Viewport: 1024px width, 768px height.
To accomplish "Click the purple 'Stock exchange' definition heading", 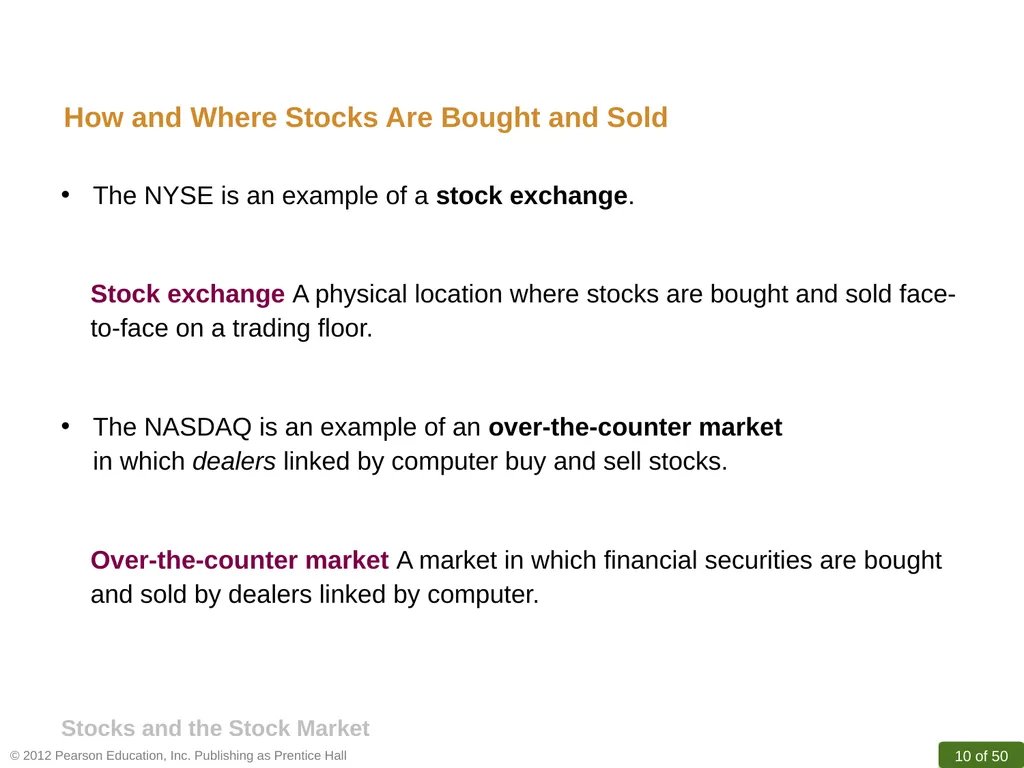I will tap(187, 294).
